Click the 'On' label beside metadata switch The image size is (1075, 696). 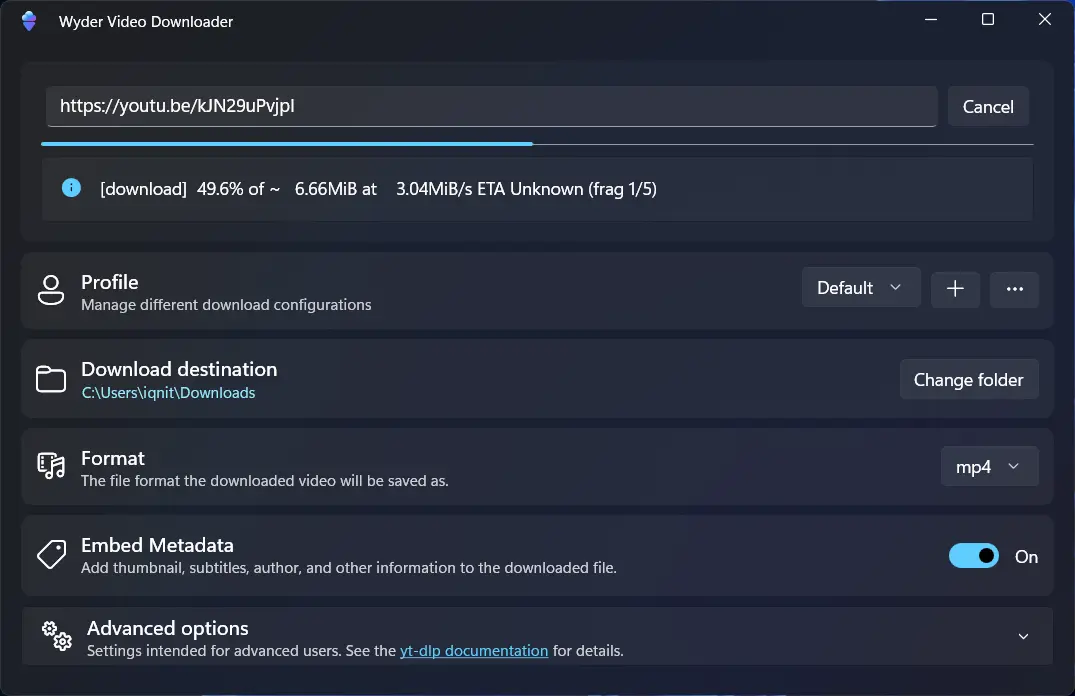coord(1026,557)
